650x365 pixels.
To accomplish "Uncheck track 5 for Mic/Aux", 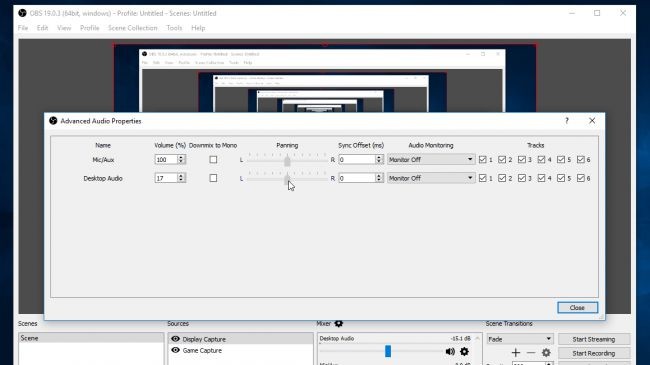I will (x=561, y=160).
